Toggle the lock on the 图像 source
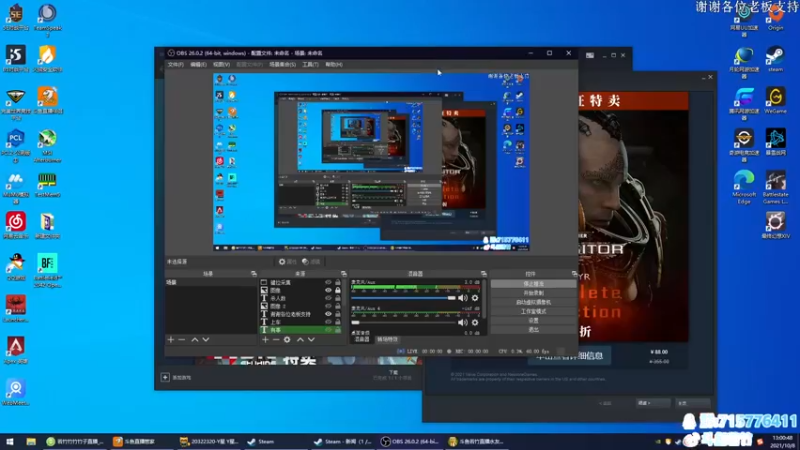This screenshot has width=800, height=450. click(338, 290)
